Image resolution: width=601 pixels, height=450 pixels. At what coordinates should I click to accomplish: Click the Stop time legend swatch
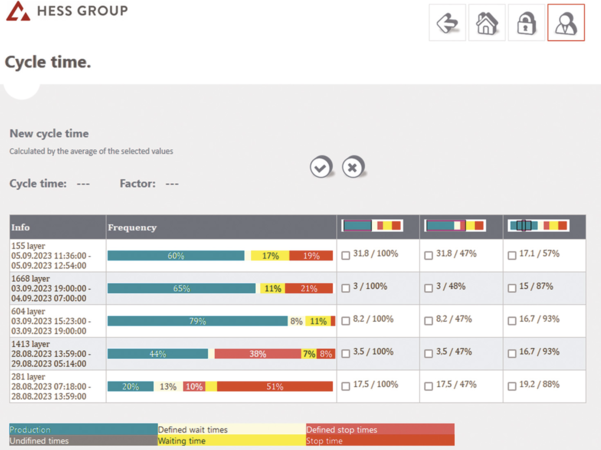pos(380,440)
